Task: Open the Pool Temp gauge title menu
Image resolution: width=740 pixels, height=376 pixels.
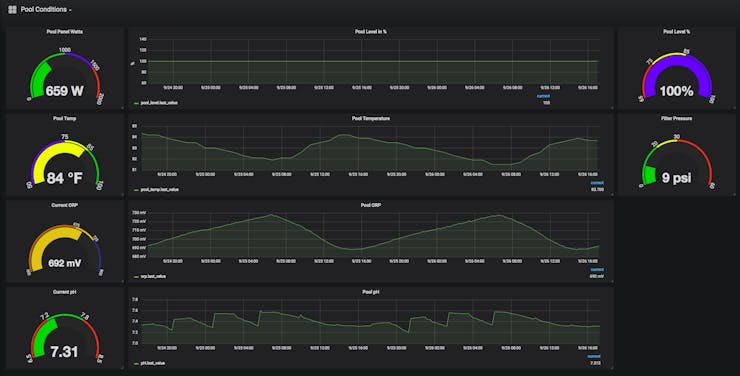Action: pos(65,118)
